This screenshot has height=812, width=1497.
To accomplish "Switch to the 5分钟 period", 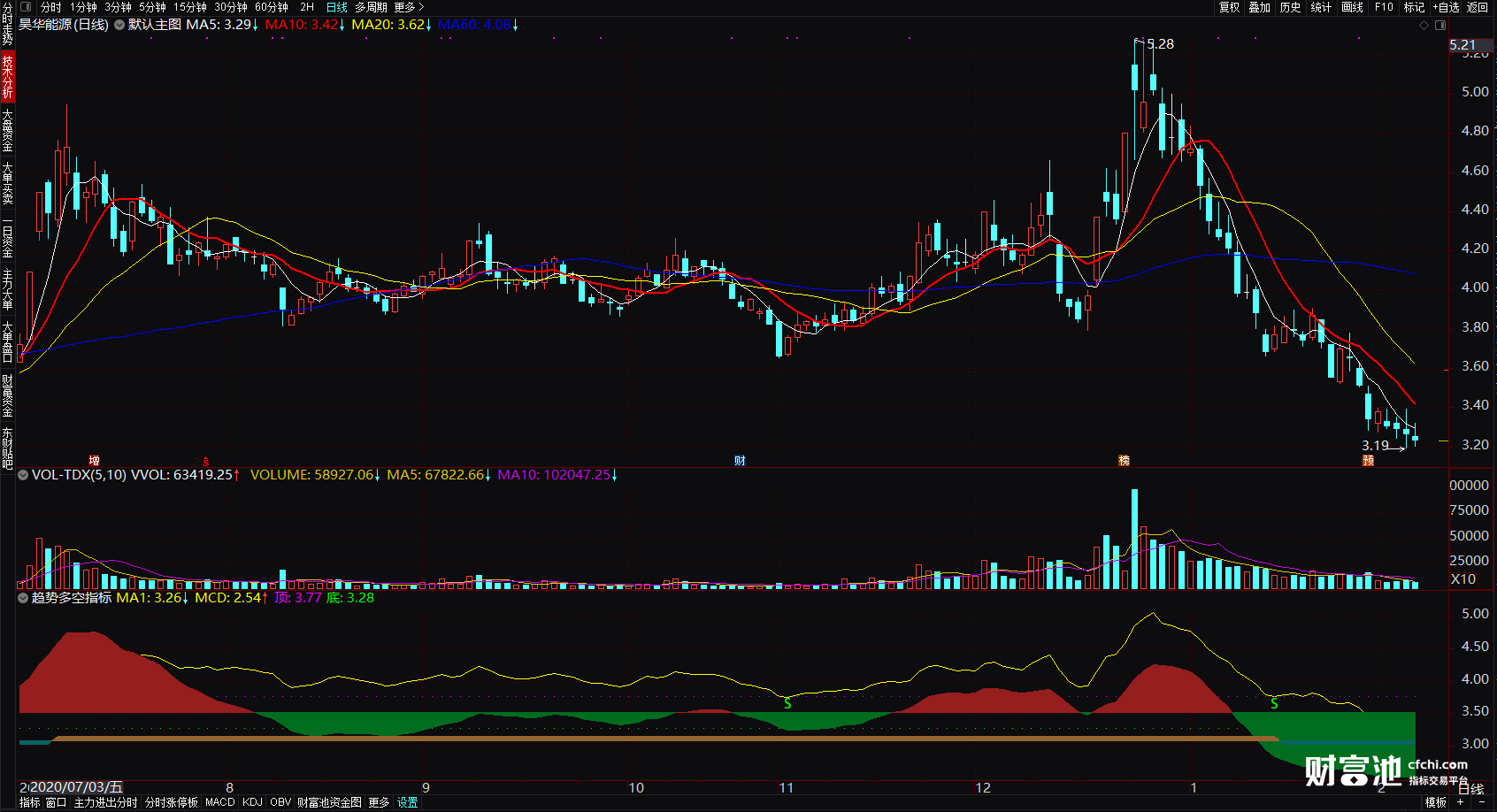I will [x=153, y=7].
